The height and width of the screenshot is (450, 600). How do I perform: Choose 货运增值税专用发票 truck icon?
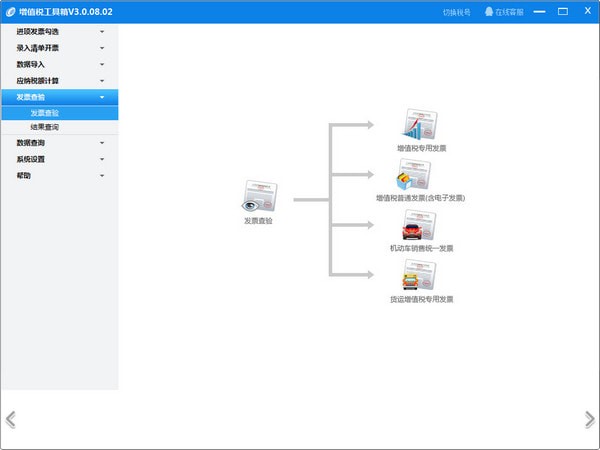[419, 275]
